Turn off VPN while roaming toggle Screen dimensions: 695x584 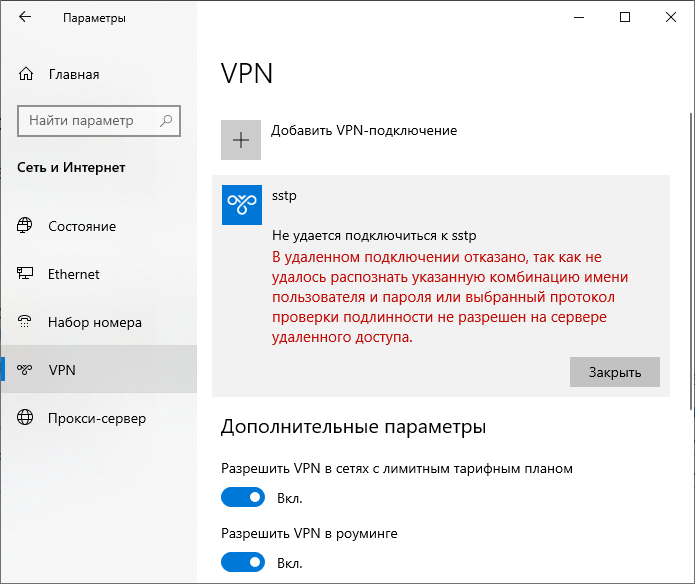point(243,562)
